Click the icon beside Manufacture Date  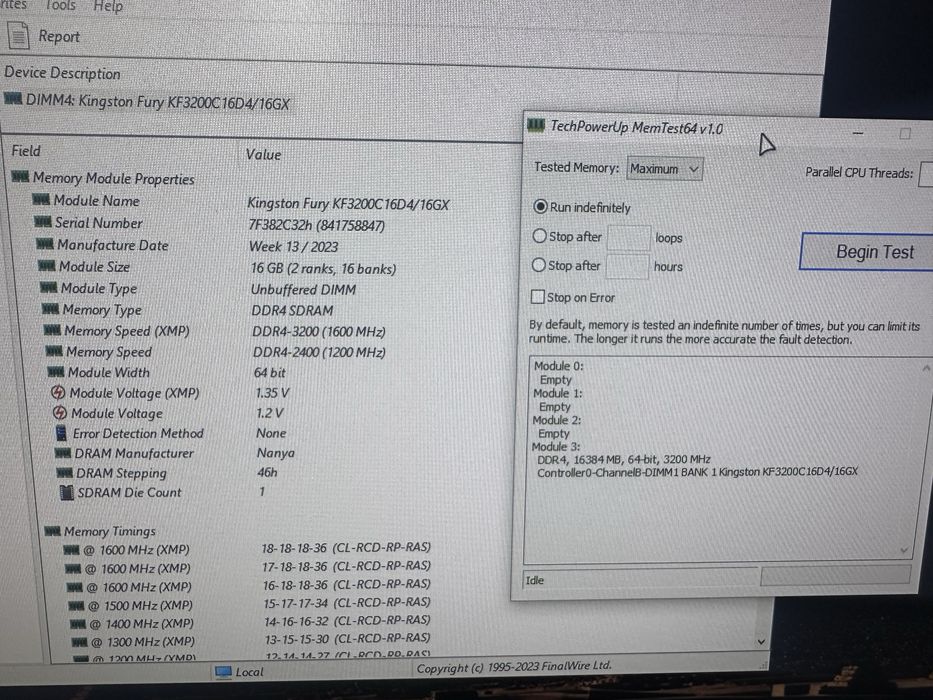tap(45, 243)
